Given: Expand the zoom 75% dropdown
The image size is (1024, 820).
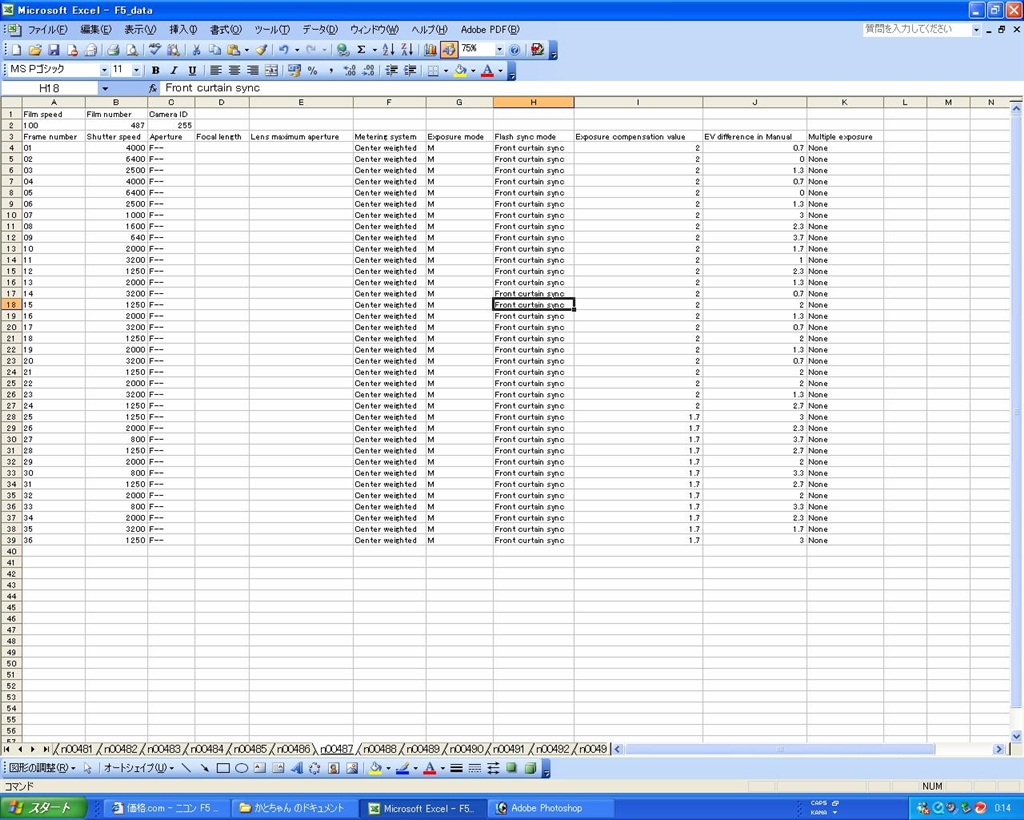Looking at the screenshot, I should [500, 50].
